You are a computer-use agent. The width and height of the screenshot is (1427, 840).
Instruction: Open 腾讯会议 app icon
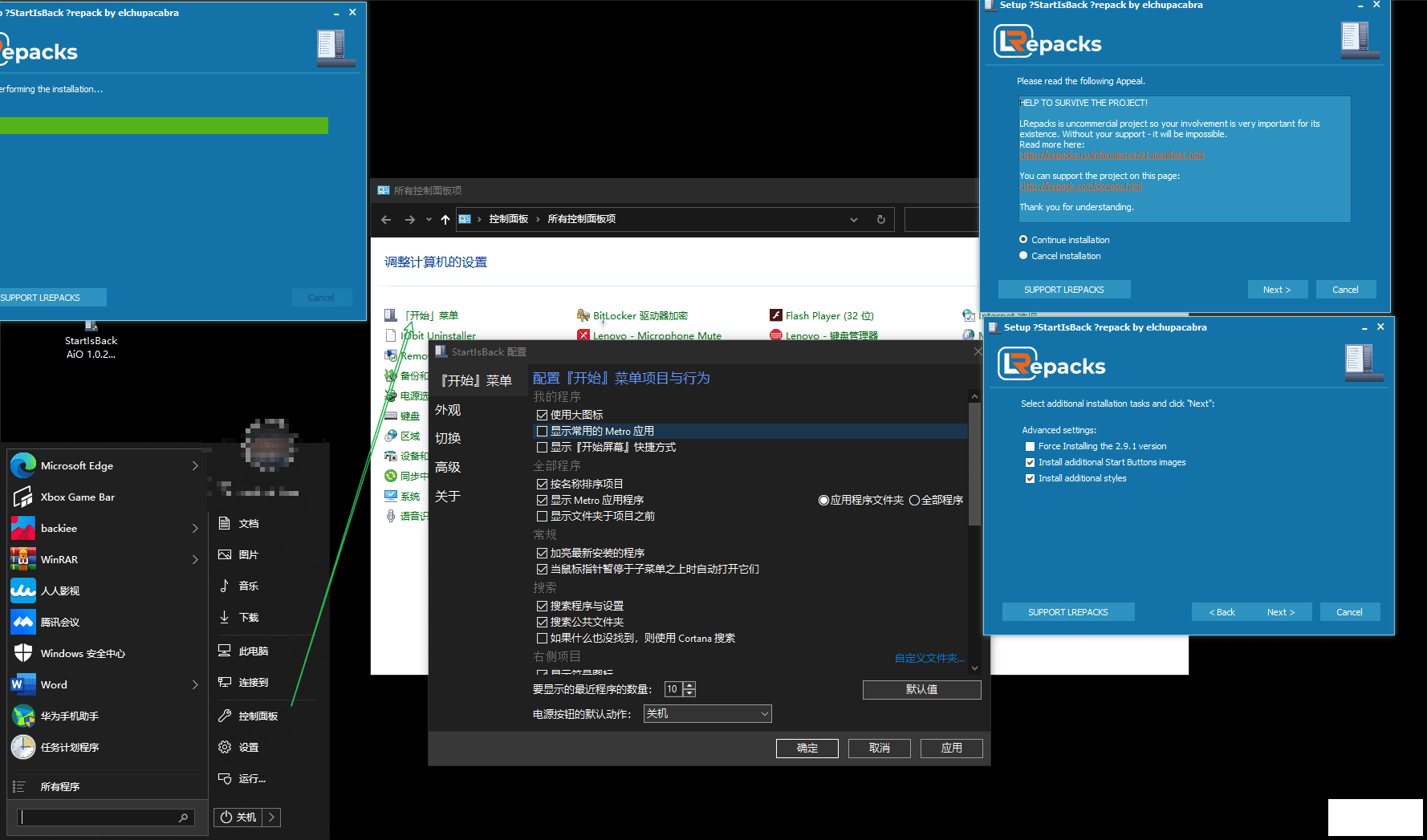point(23,622)
